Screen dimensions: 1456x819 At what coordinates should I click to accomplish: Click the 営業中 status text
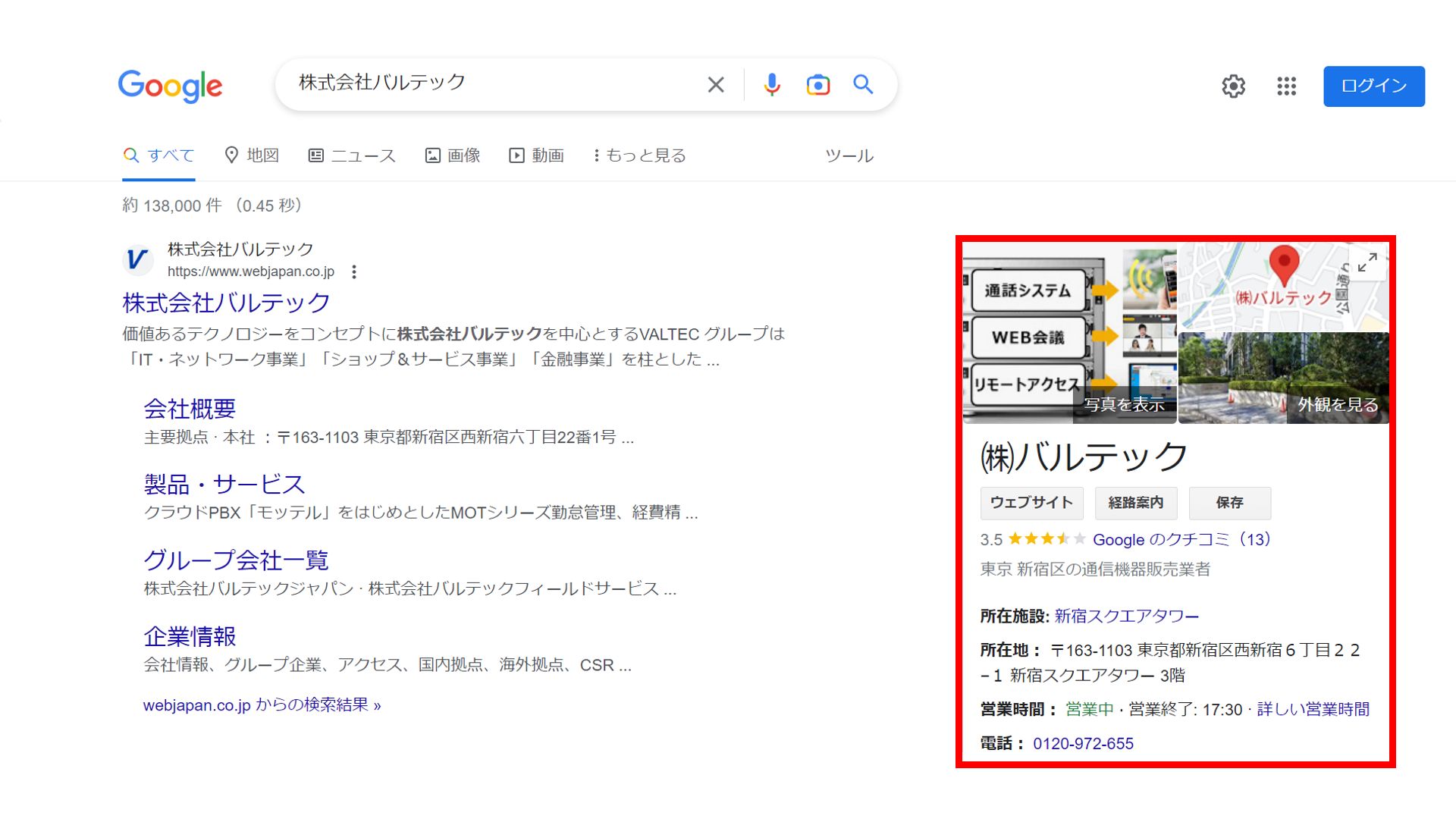click(1089, 710)
